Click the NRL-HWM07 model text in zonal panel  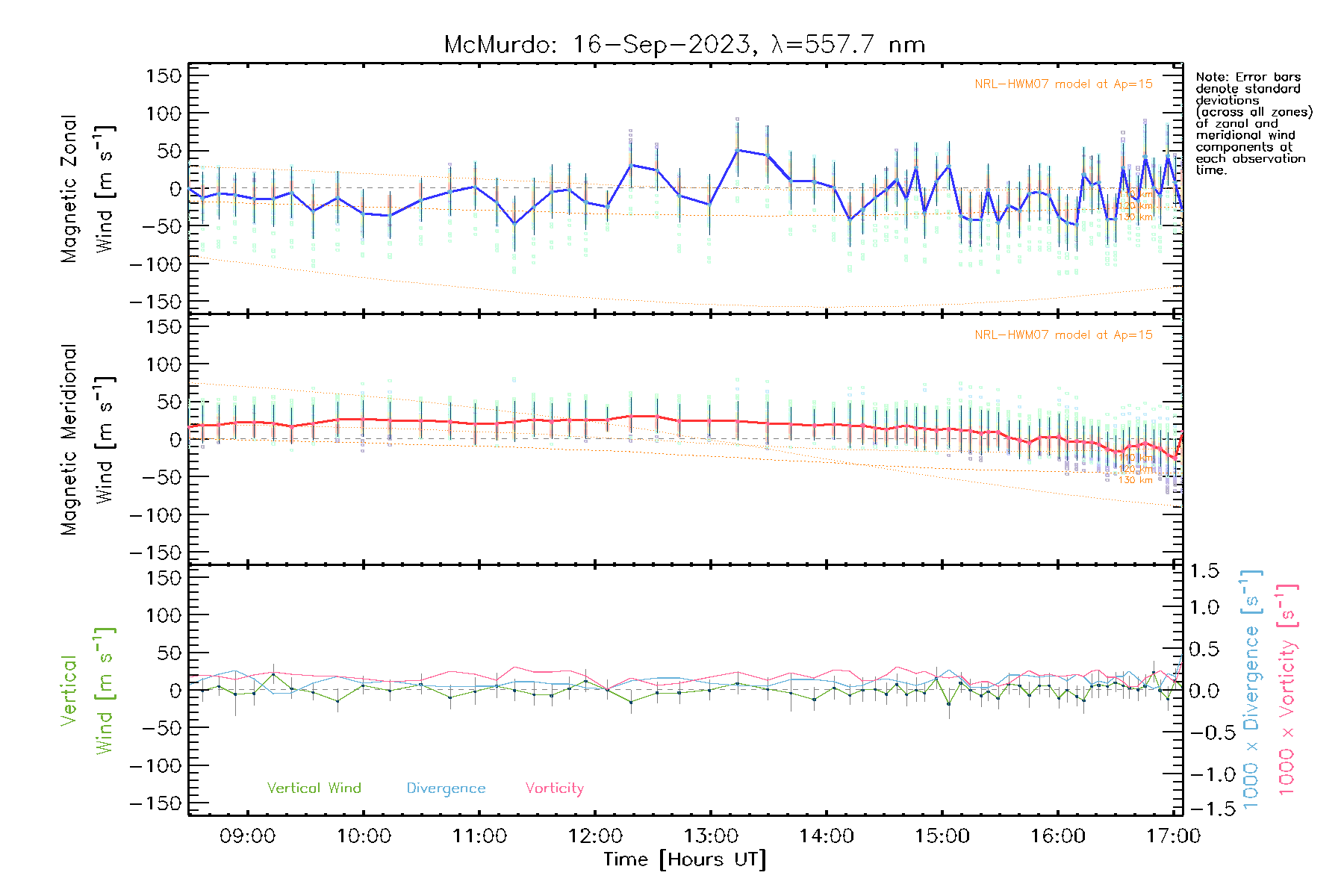click(1063, 84)
